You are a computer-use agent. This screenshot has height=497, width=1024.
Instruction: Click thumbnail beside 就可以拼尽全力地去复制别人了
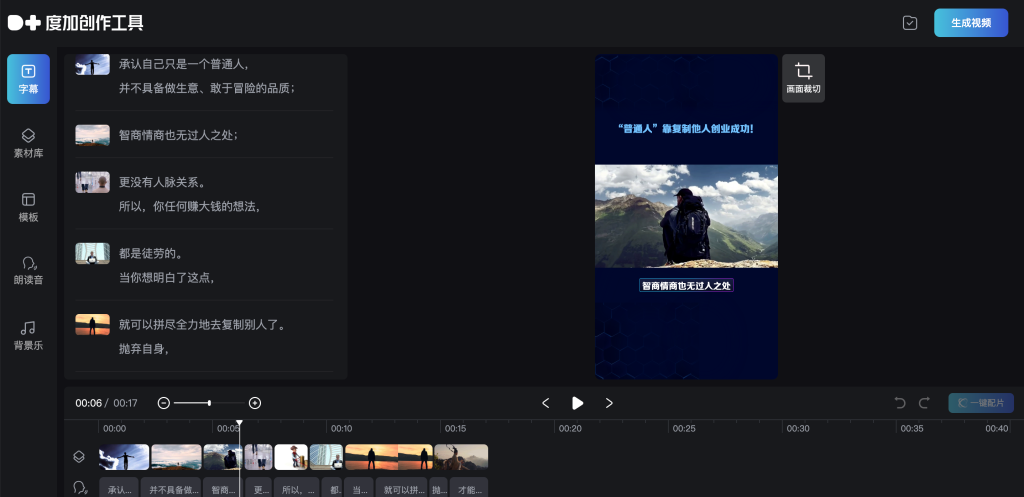(92, 325)
